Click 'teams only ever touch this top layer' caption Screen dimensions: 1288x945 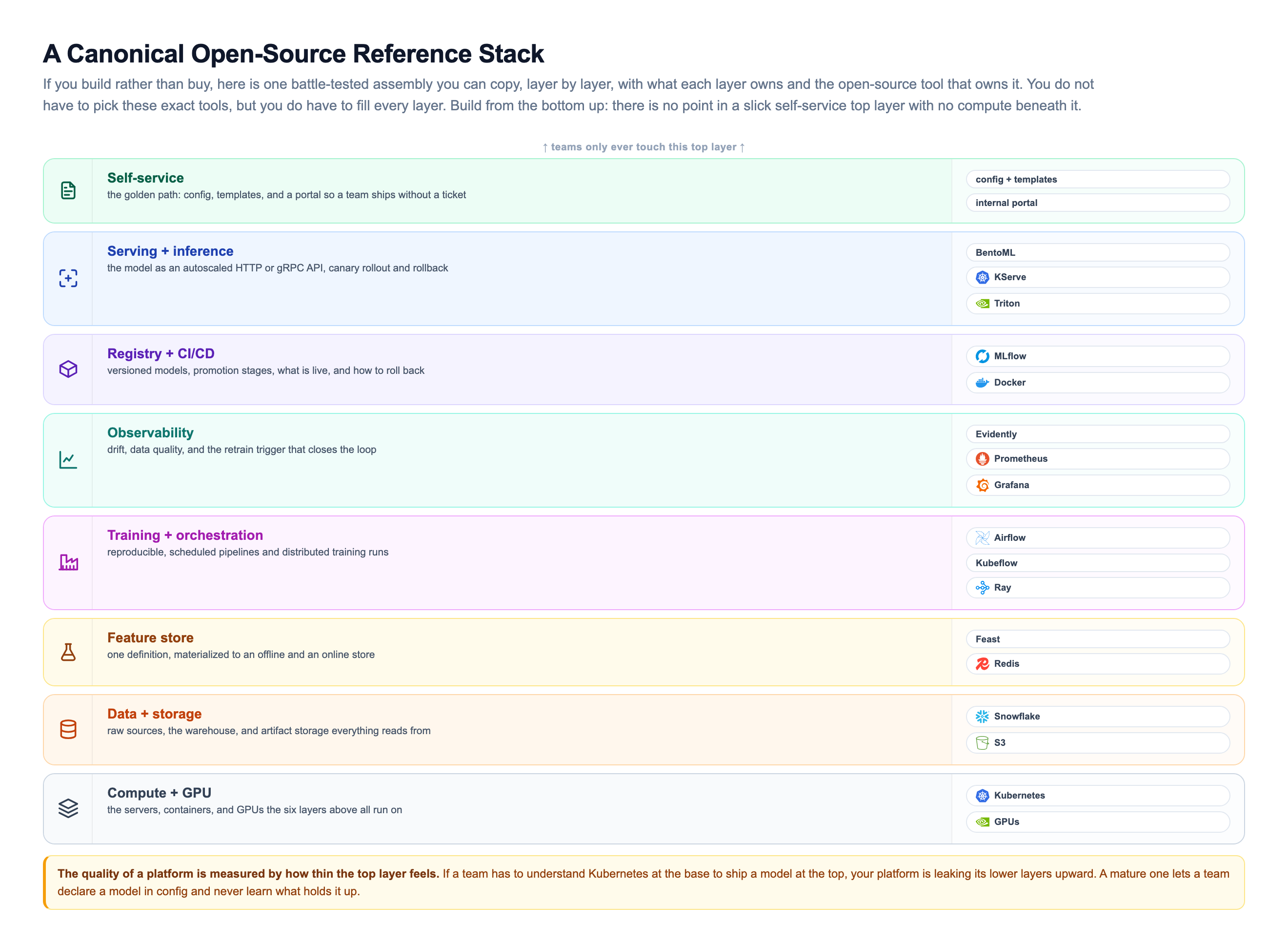tap(644, 147)
